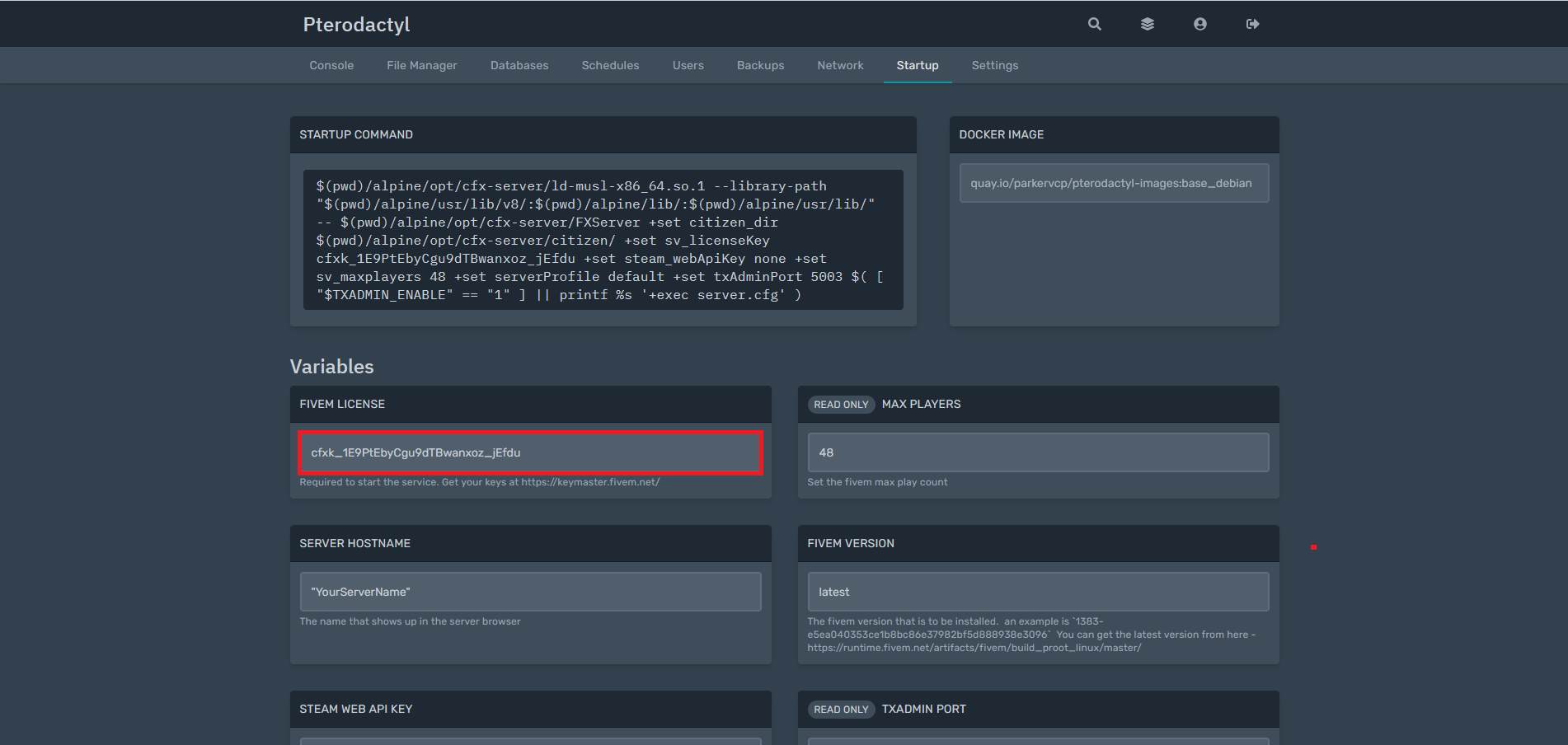Click the search magnifier icon
This screenshot has width=1568, height=745.
tap(1094, 24)
